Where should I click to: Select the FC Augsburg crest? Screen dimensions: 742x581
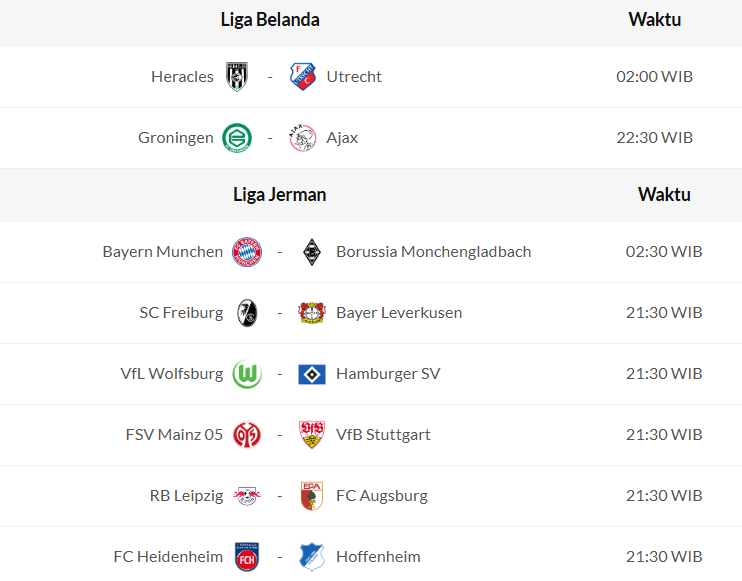click(x=312, y=496)
